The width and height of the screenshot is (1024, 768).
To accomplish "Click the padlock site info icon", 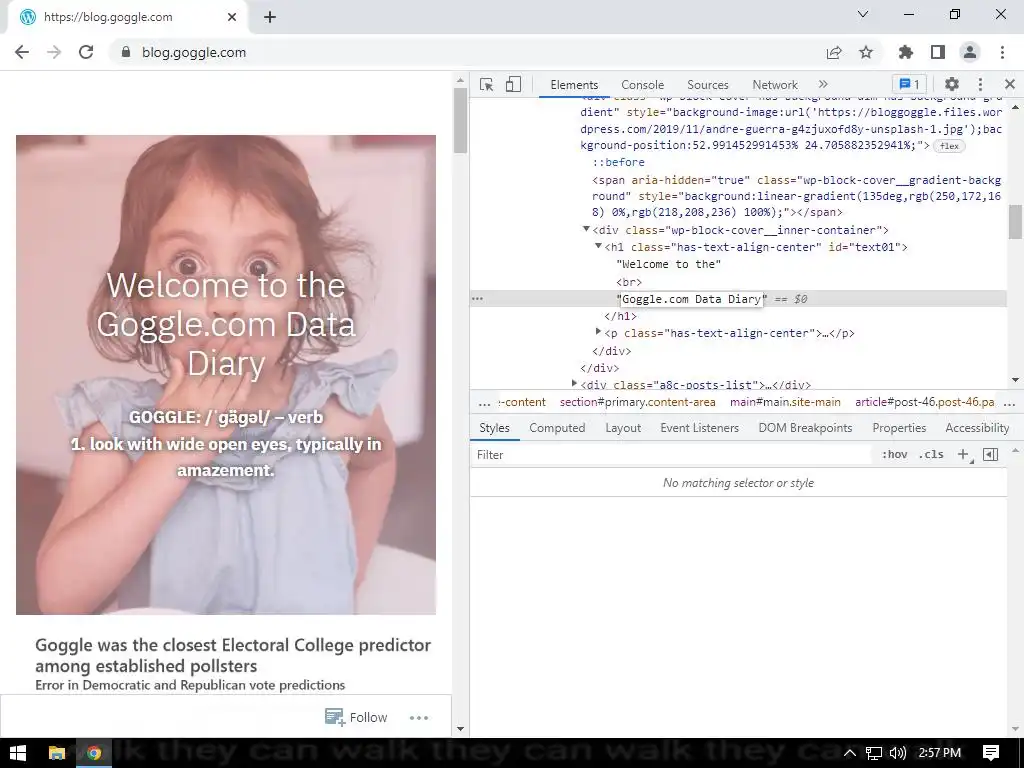I will tap(126, 52).
